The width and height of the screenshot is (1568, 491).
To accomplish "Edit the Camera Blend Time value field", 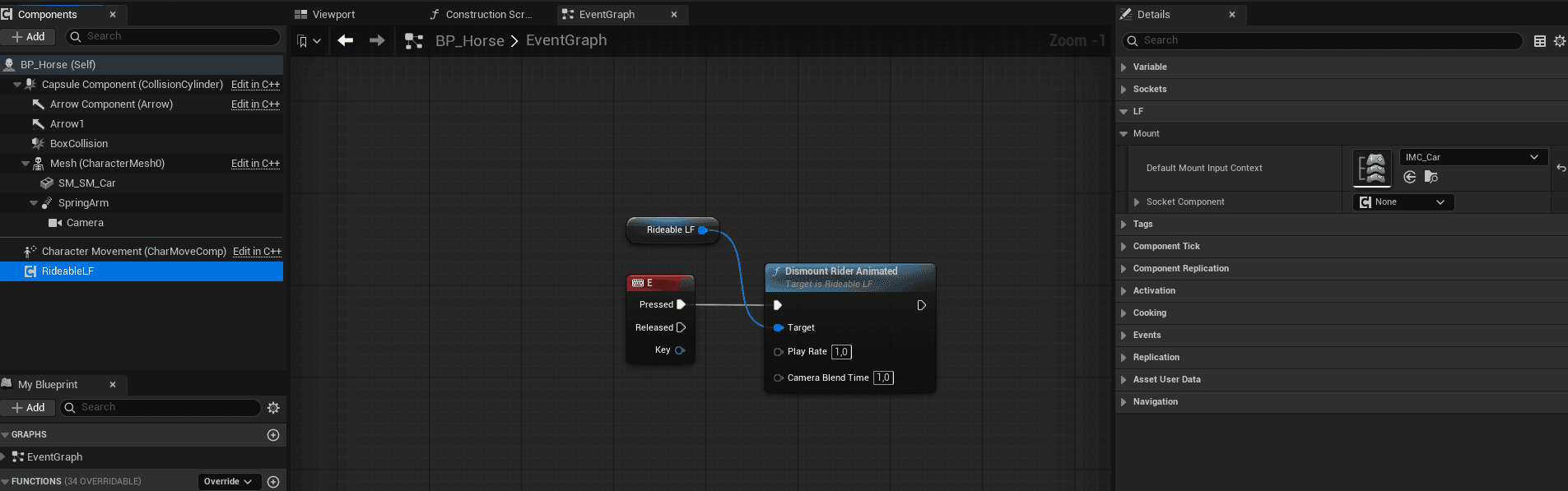I will tap(883, 378).
